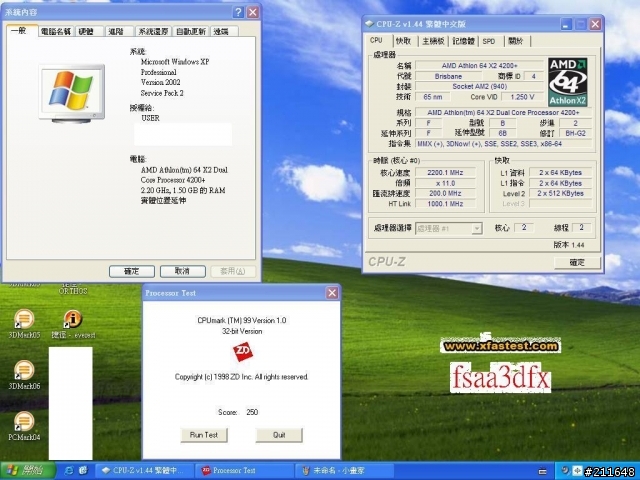640x480 pixels.
Task: Click the help question mark in System Properties
Action: (x=238, y=12)
